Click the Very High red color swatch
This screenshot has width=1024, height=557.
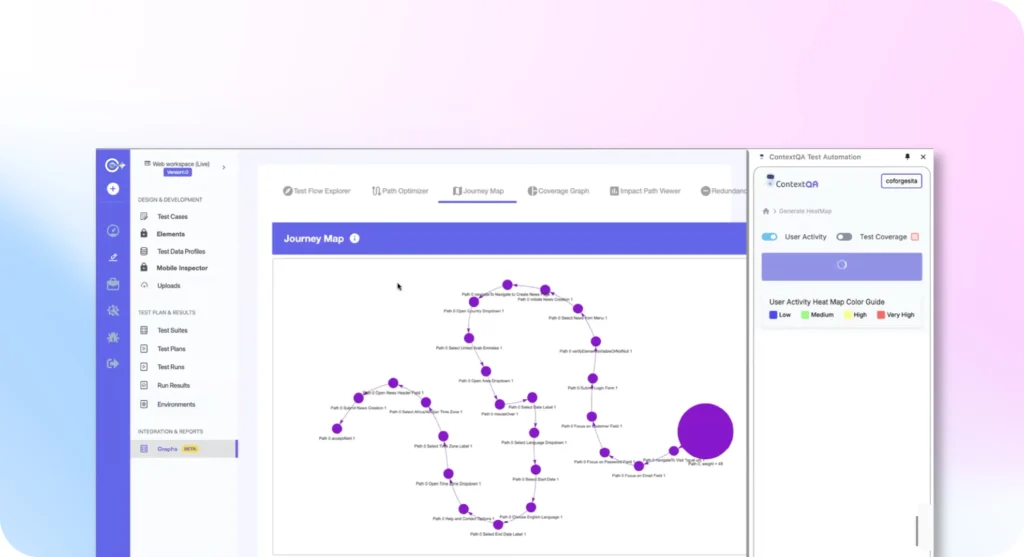click(x=880, y=315)
